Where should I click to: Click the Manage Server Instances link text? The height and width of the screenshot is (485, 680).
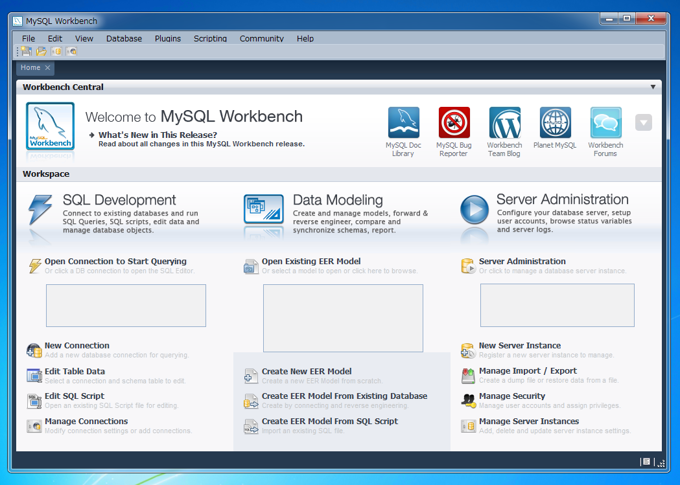529,421
